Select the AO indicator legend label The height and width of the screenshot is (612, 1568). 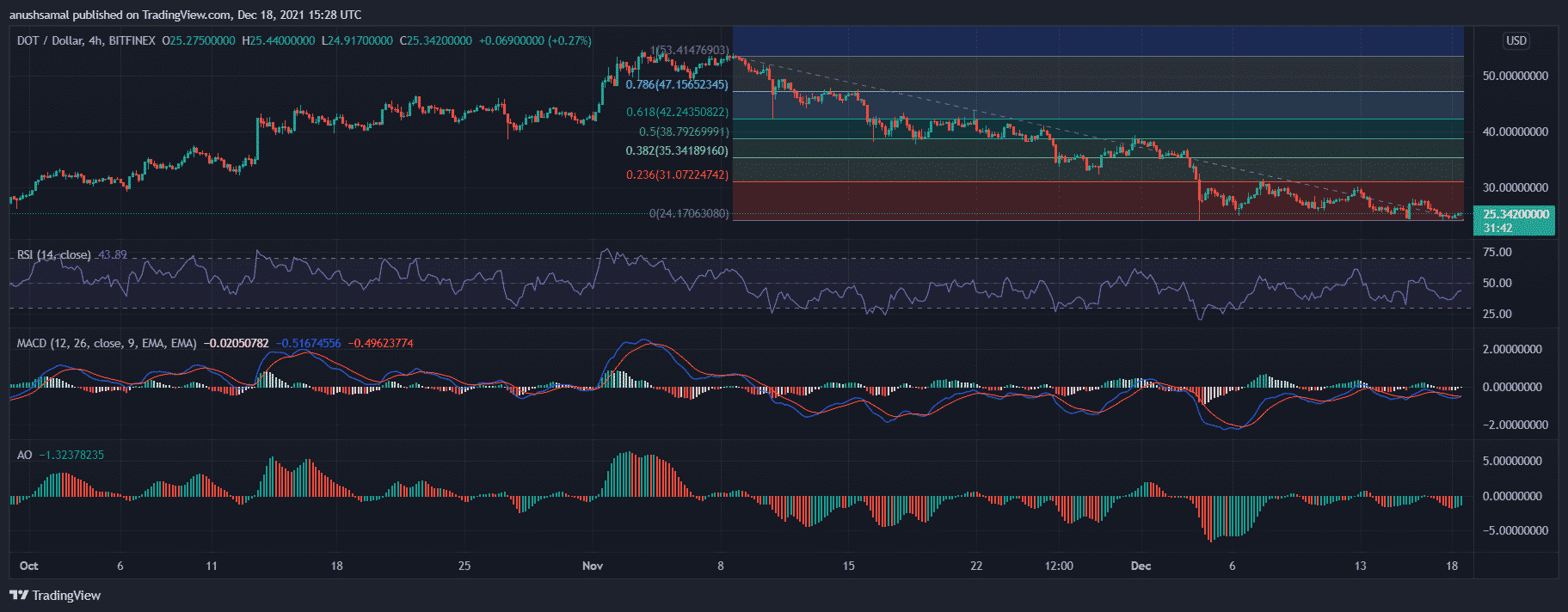24,455
